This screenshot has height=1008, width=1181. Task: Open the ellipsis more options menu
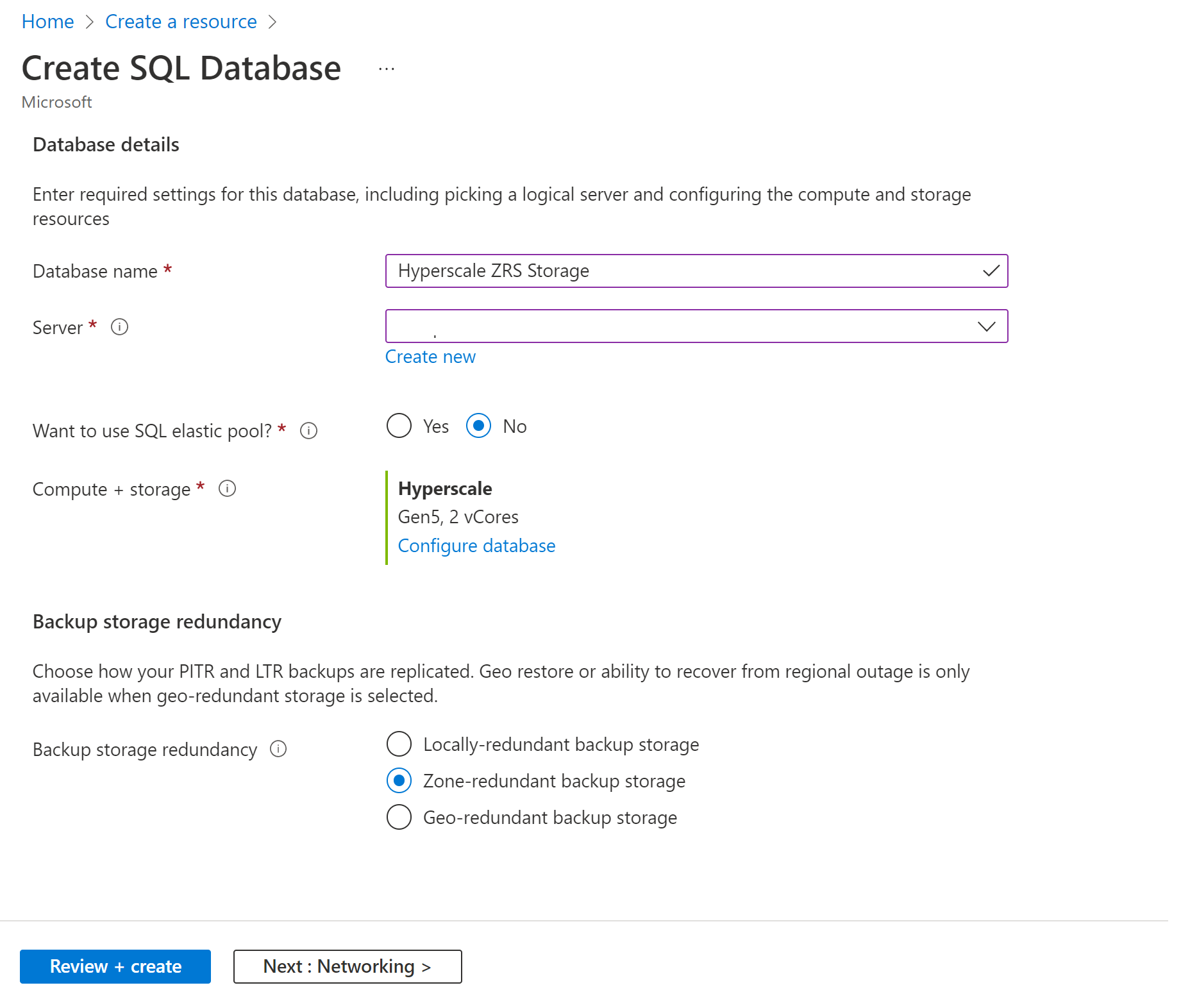point(387,69)
